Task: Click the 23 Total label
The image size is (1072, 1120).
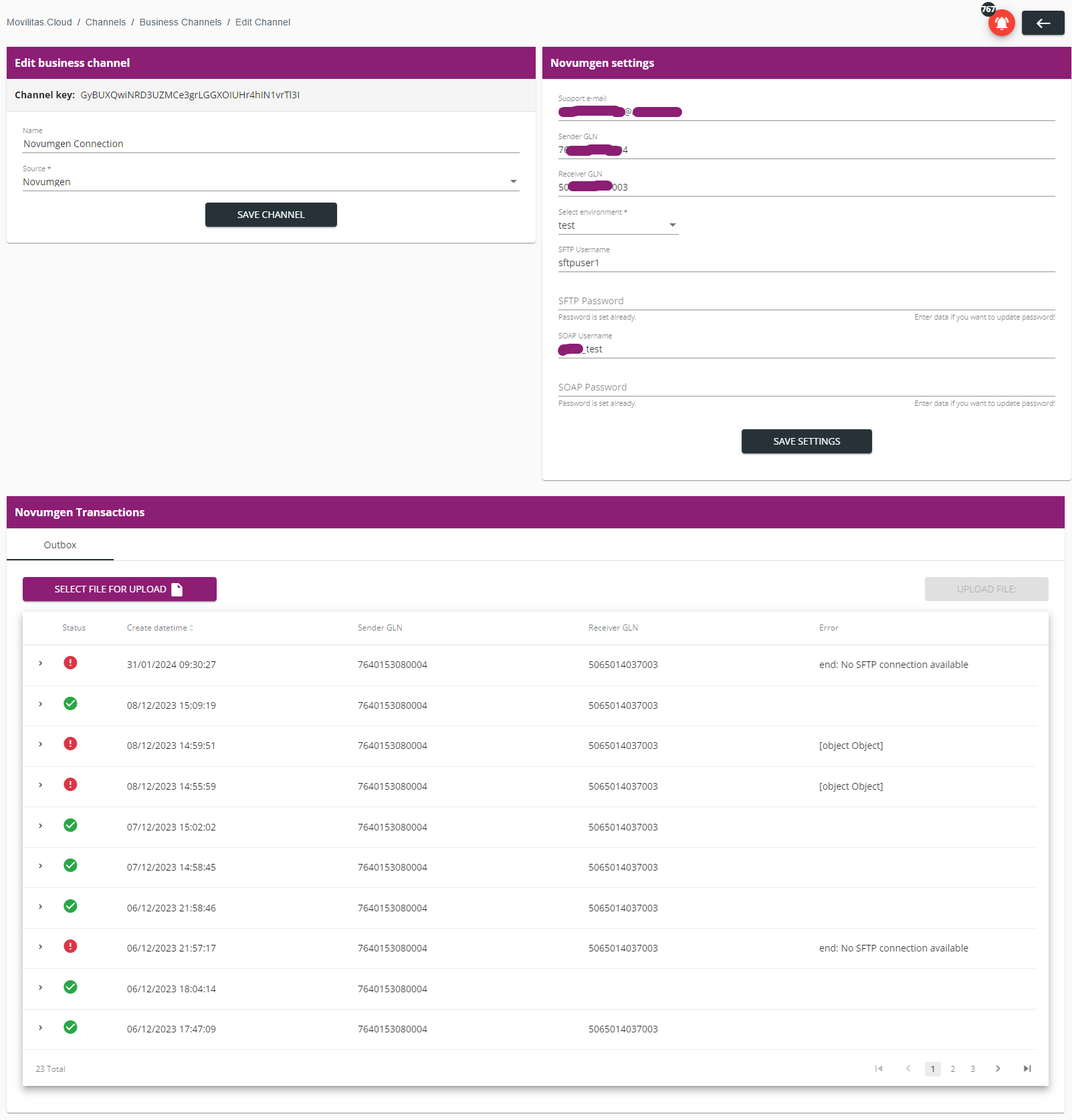Action: [x=51, y=1069]
